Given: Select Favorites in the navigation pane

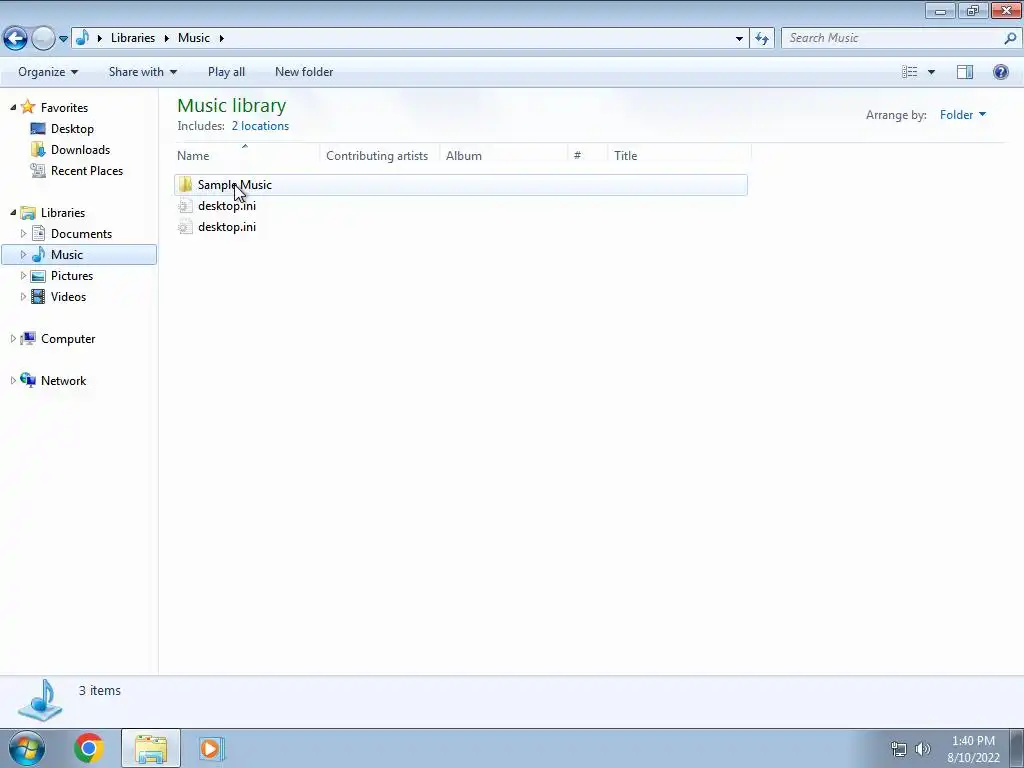Looking at the screenshot, I should (64, 108).
